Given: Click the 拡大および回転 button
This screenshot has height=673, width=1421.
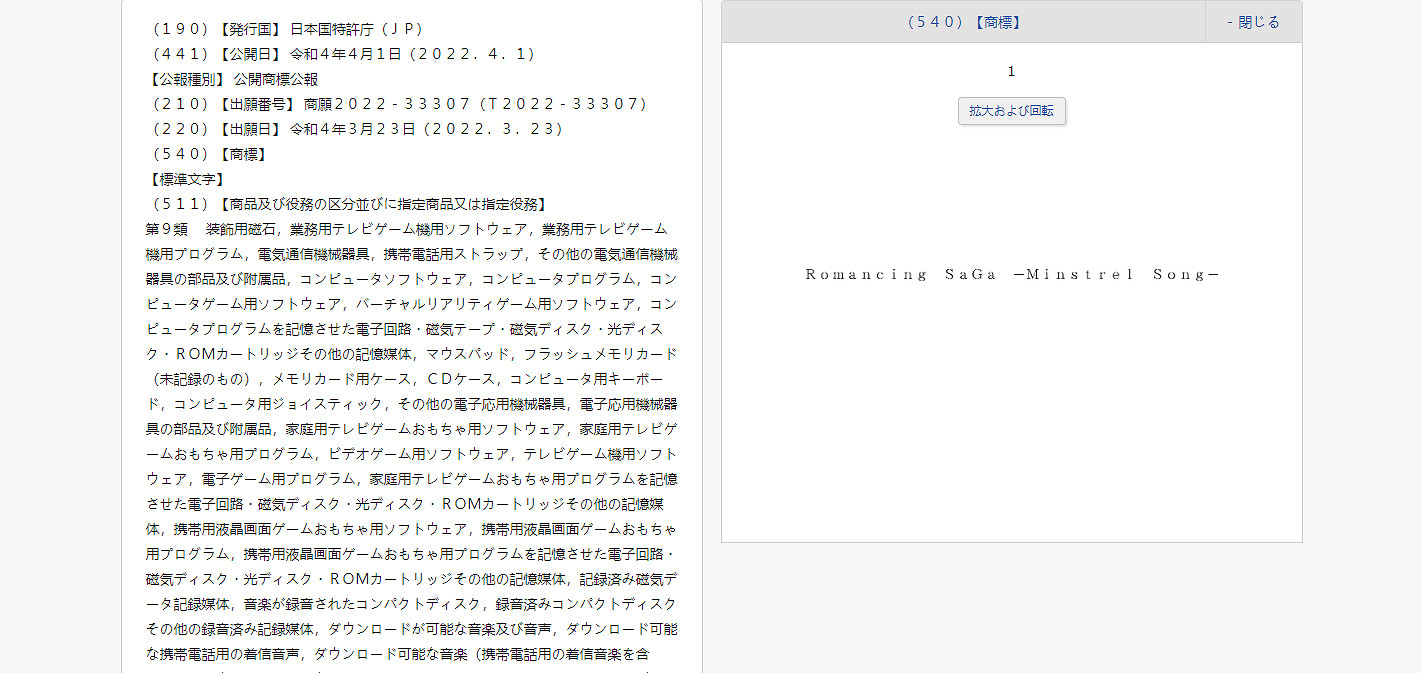Looking at the screenshot, I should tap(1011, 111).
